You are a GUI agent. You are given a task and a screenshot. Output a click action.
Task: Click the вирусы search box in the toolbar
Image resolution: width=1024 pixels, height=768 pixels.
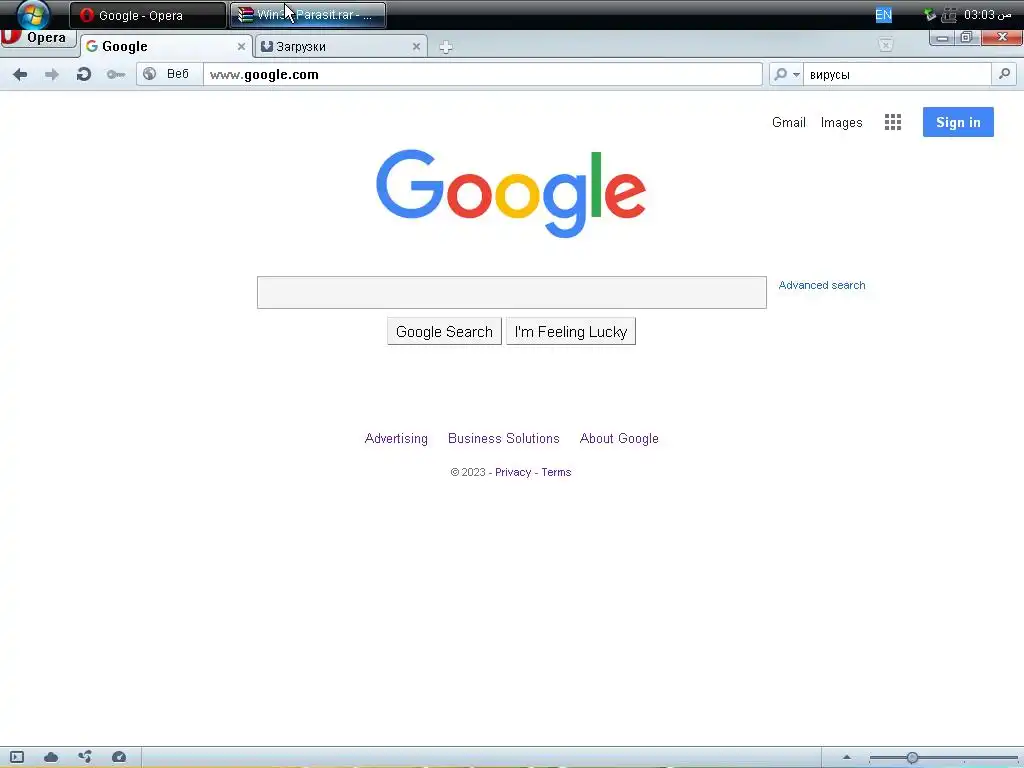[897, 74]
